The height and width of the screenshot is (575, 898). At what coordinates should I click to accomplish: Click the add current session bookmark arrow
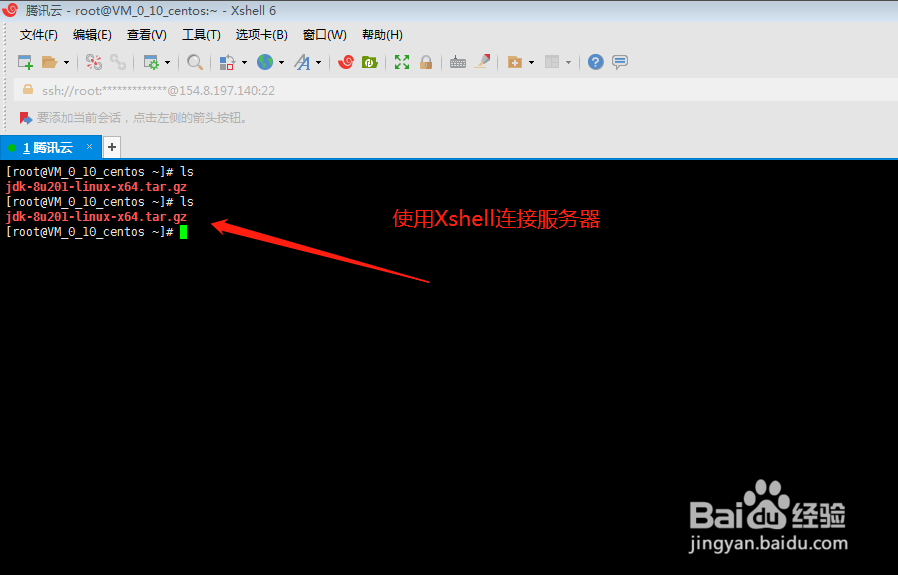click(25, 118)
